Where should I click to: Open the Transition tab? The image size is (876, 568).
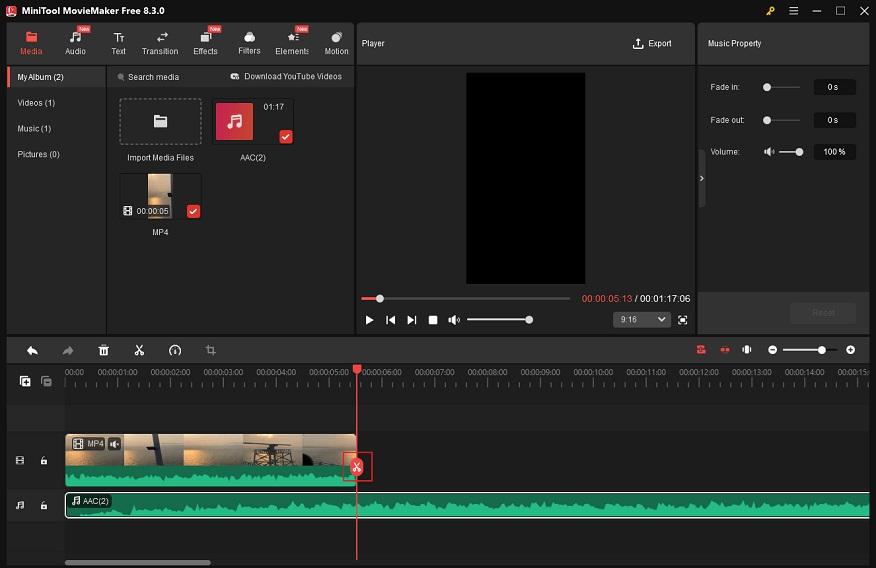[x=160, y=43]
